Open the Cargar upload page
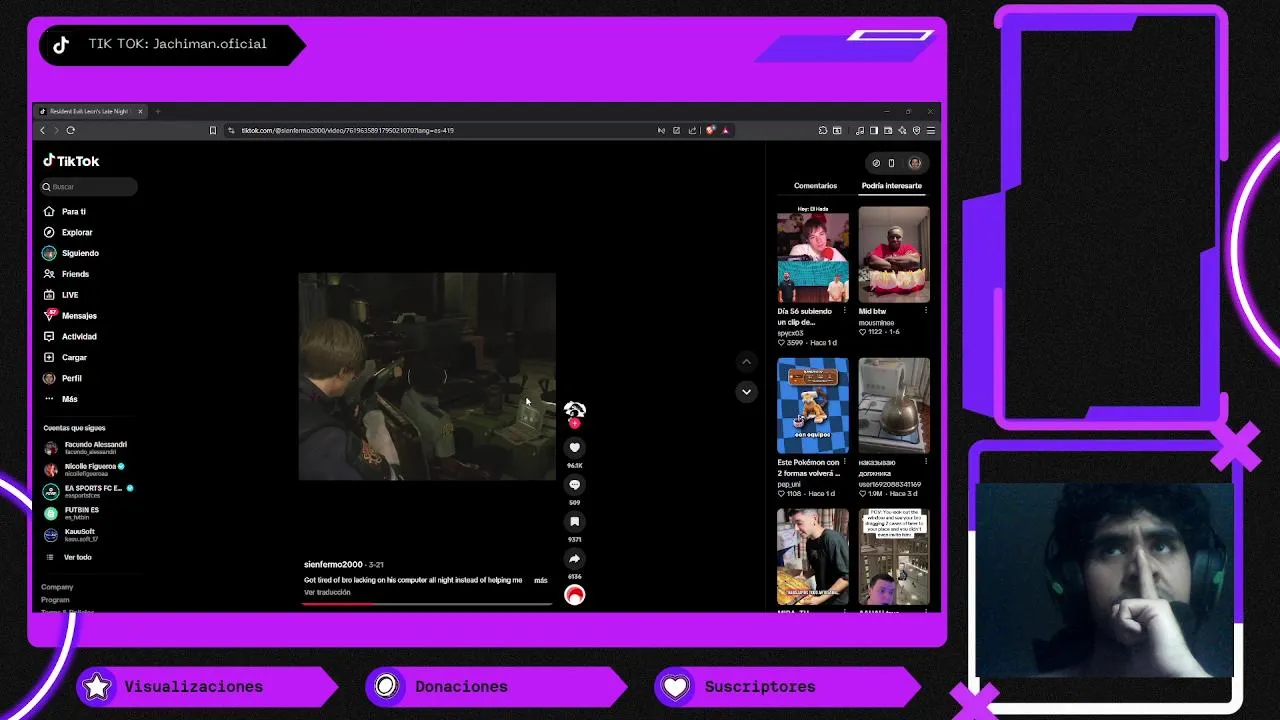This screenshot has width=1280, height=720. [65, 357]
